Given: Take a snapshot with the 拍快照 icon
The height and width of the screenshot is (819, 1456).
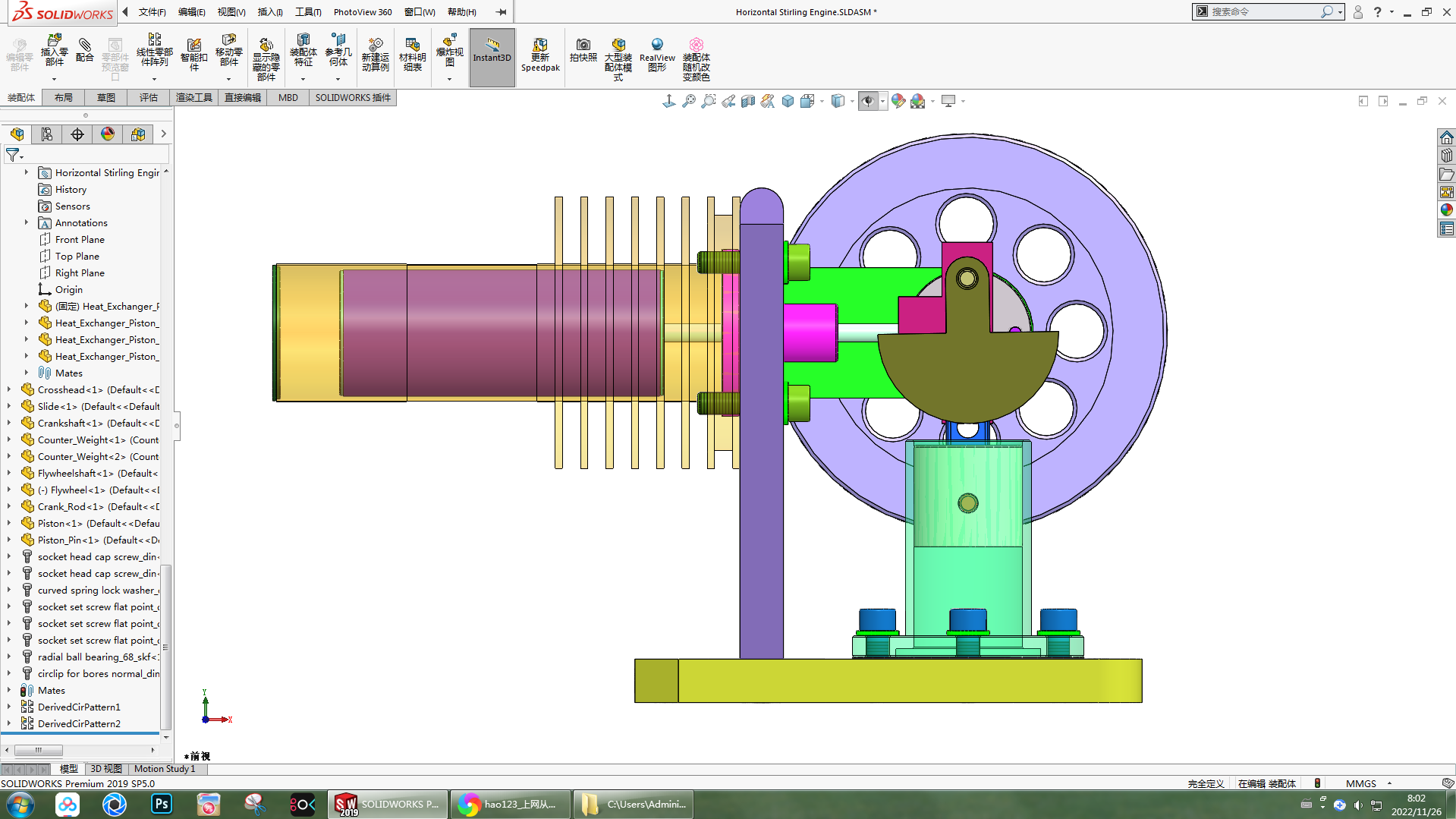Looking at the screenshot, I should 583,51.
